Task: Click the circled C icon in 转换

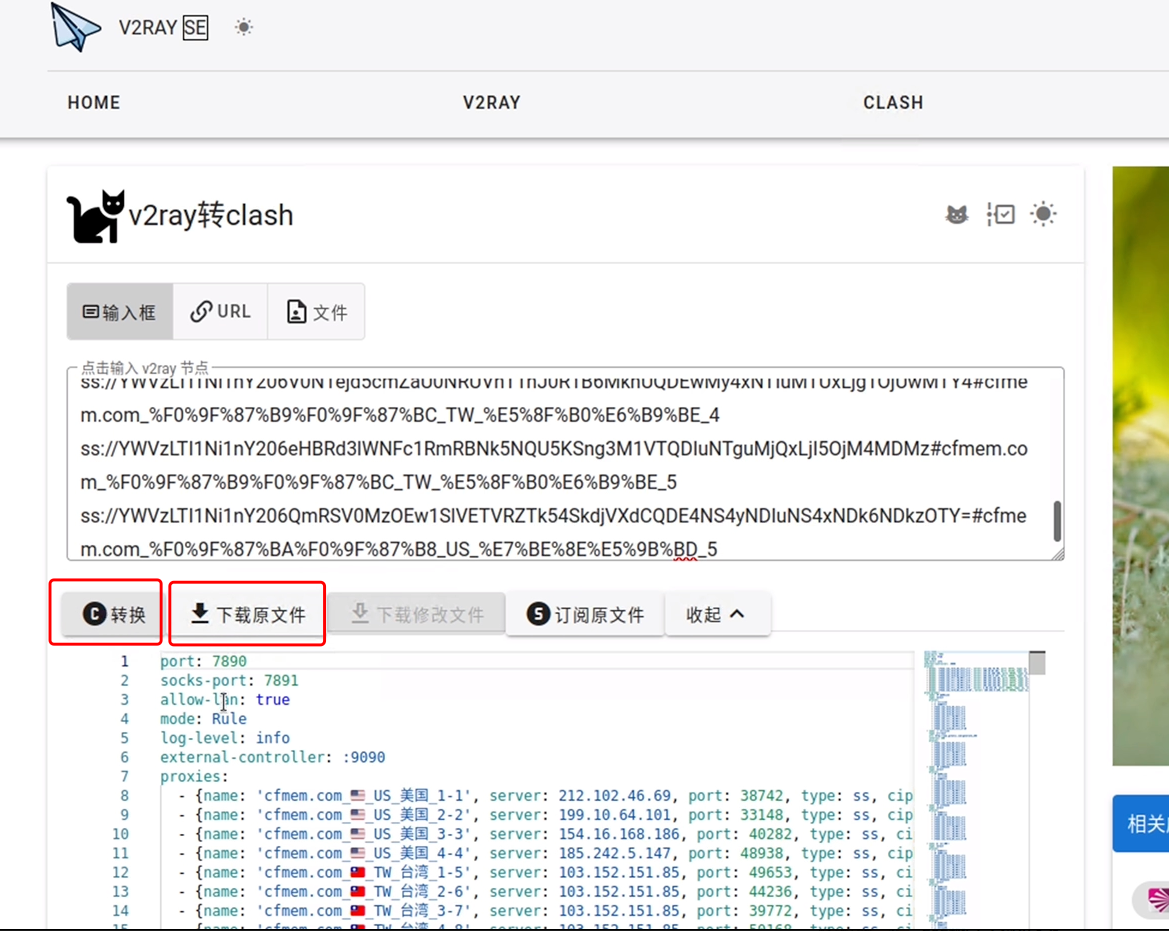Action: pyautogui.click(x=95, y=613)
